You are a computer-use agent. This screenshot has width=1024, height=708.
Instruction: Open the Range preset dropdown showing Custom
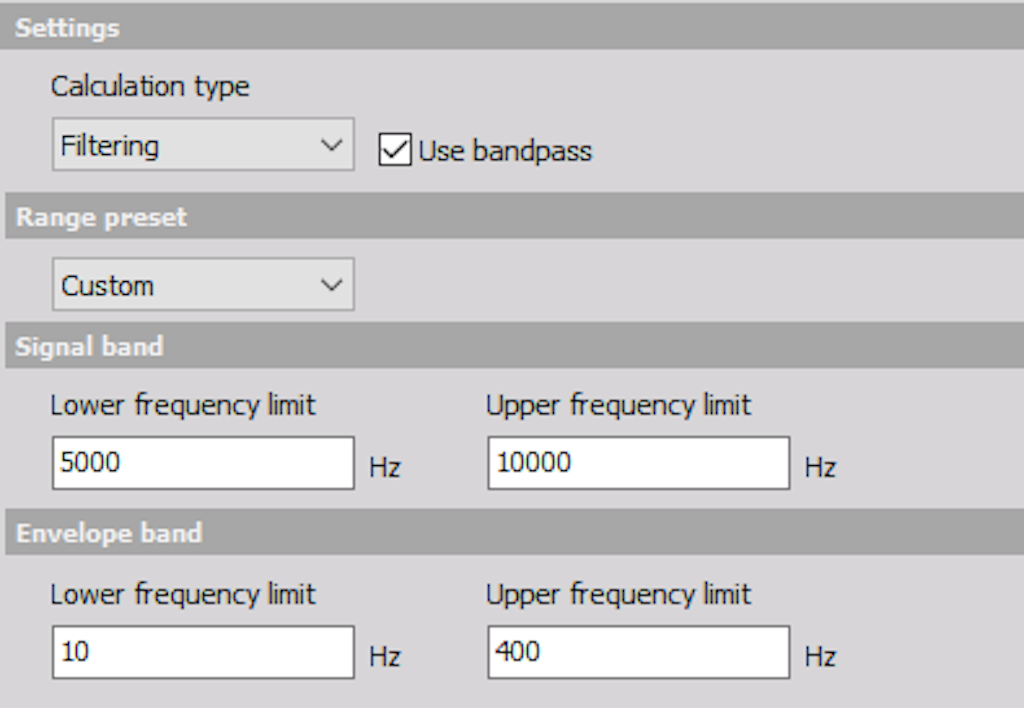coord(203,284)
